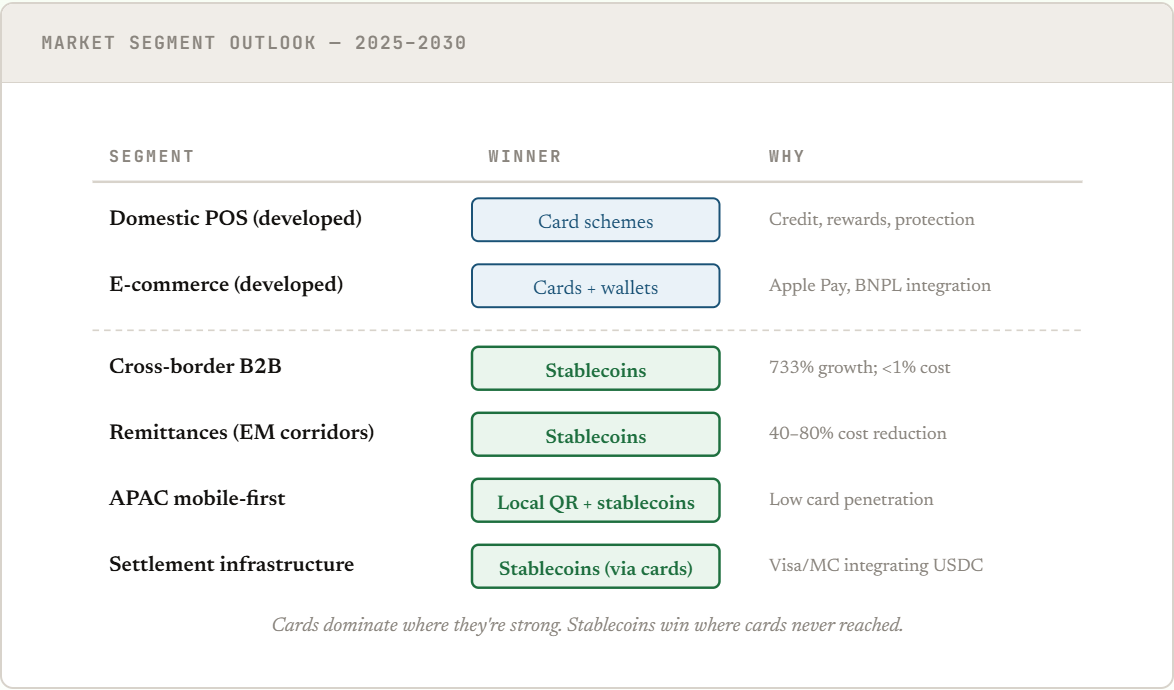Click the Cross-border B2B segment label
This screenshot has height=690, width=1174.
195,366
